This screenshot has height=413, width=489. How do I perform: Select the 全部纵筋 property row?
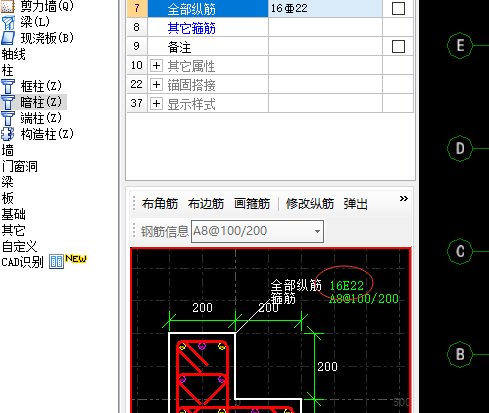208,8
